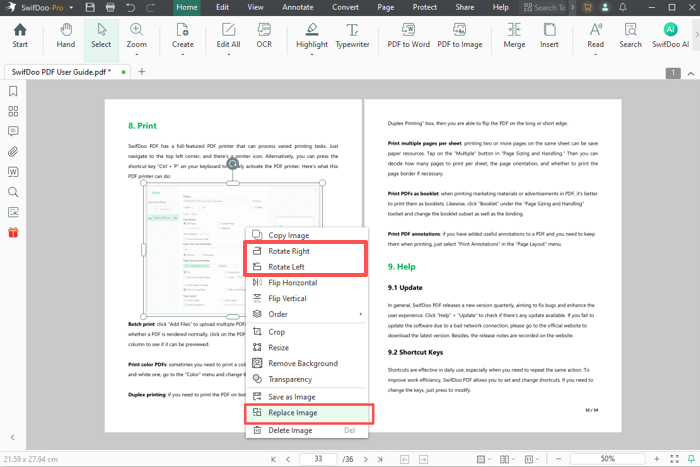Click the page number field showing 33
Viewport: 700px width, 467px height.
318,459
